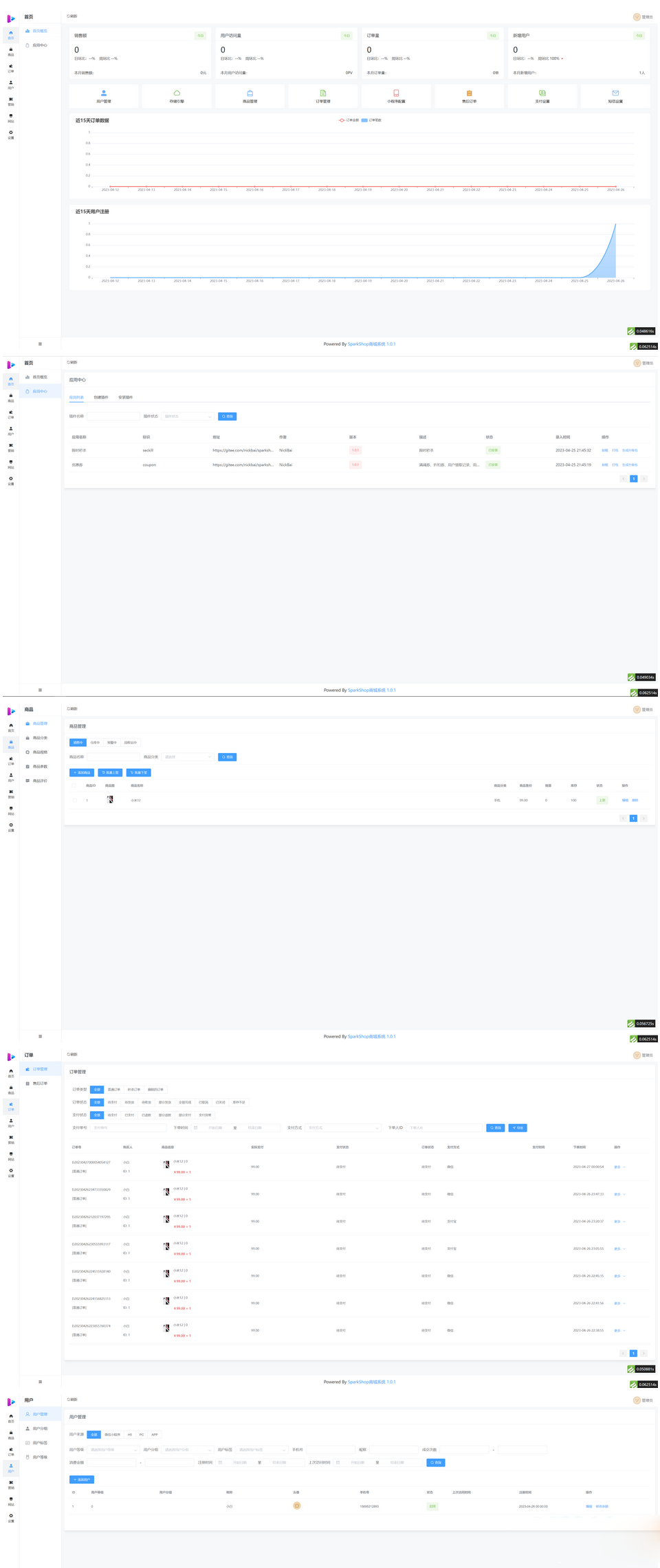Switch to the 安装插件 tab
660x1568 pixels.
(126, 397)
